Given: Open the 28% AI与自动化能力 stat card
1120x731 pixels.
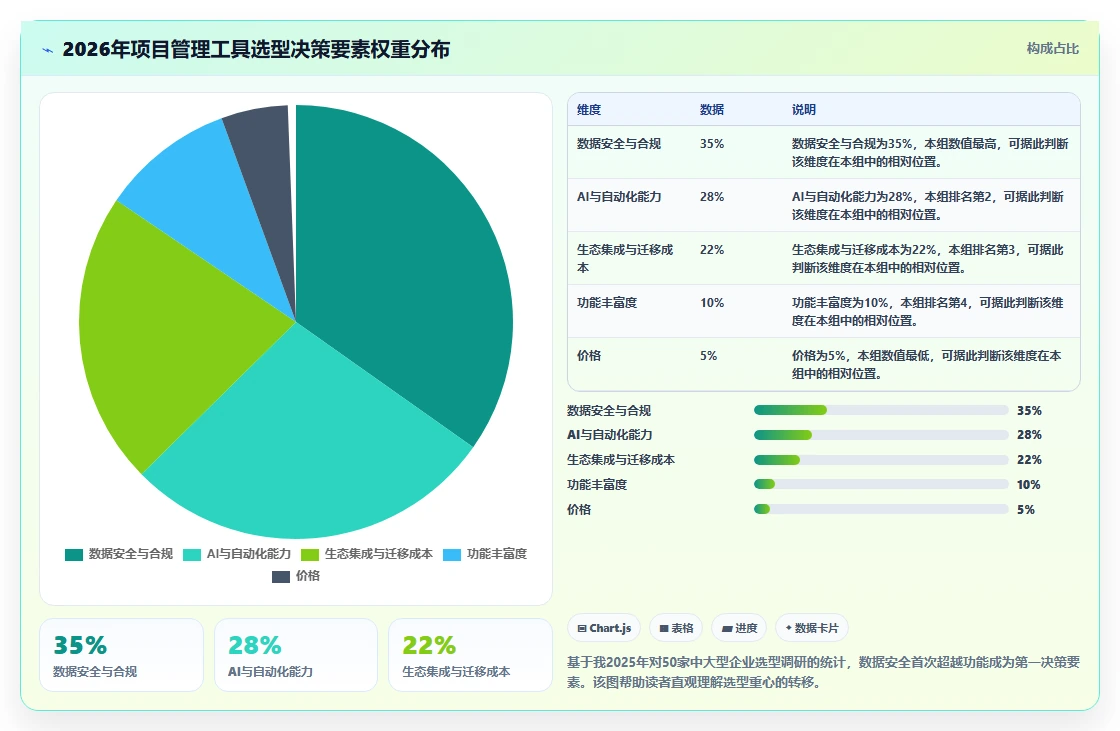Looking at the screenshot, I should coord(296,655).
